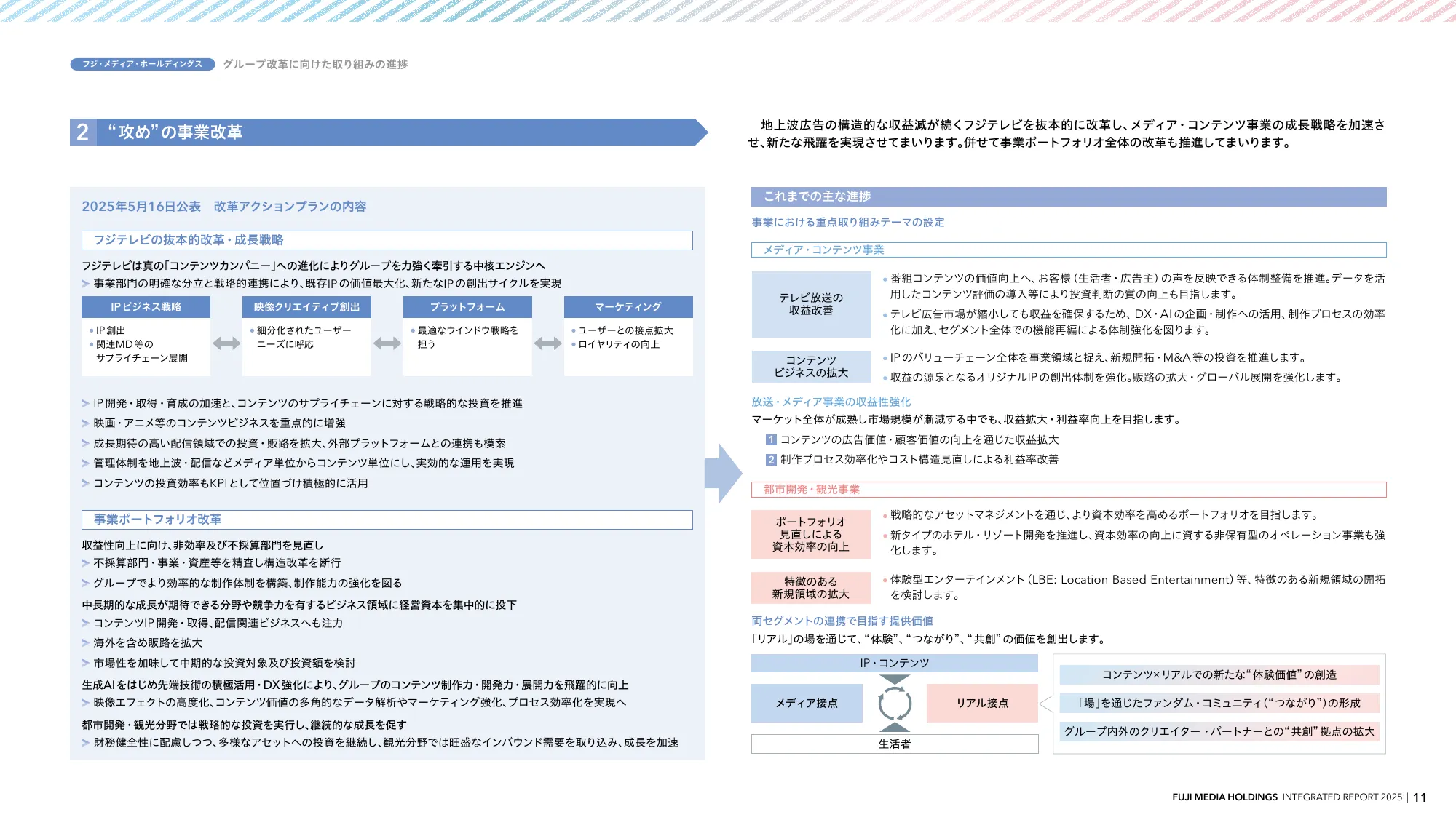Select the メディア・コンテンツ事業 heading box
This screenshot has width=1456, height=820.
tap(1069, 250)
